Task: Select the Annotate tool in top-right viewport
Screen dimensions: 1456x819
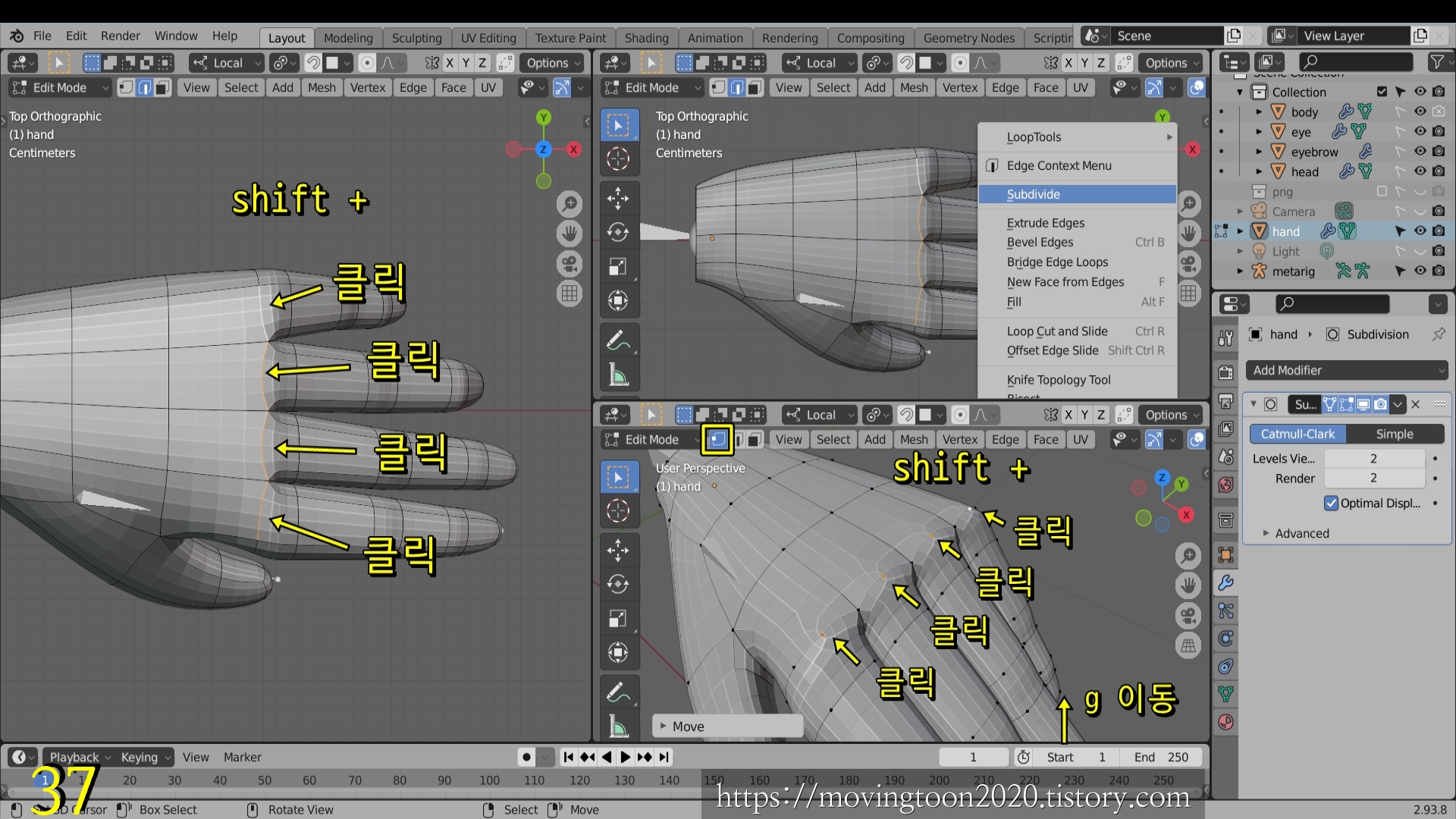Action: point(618,341)
